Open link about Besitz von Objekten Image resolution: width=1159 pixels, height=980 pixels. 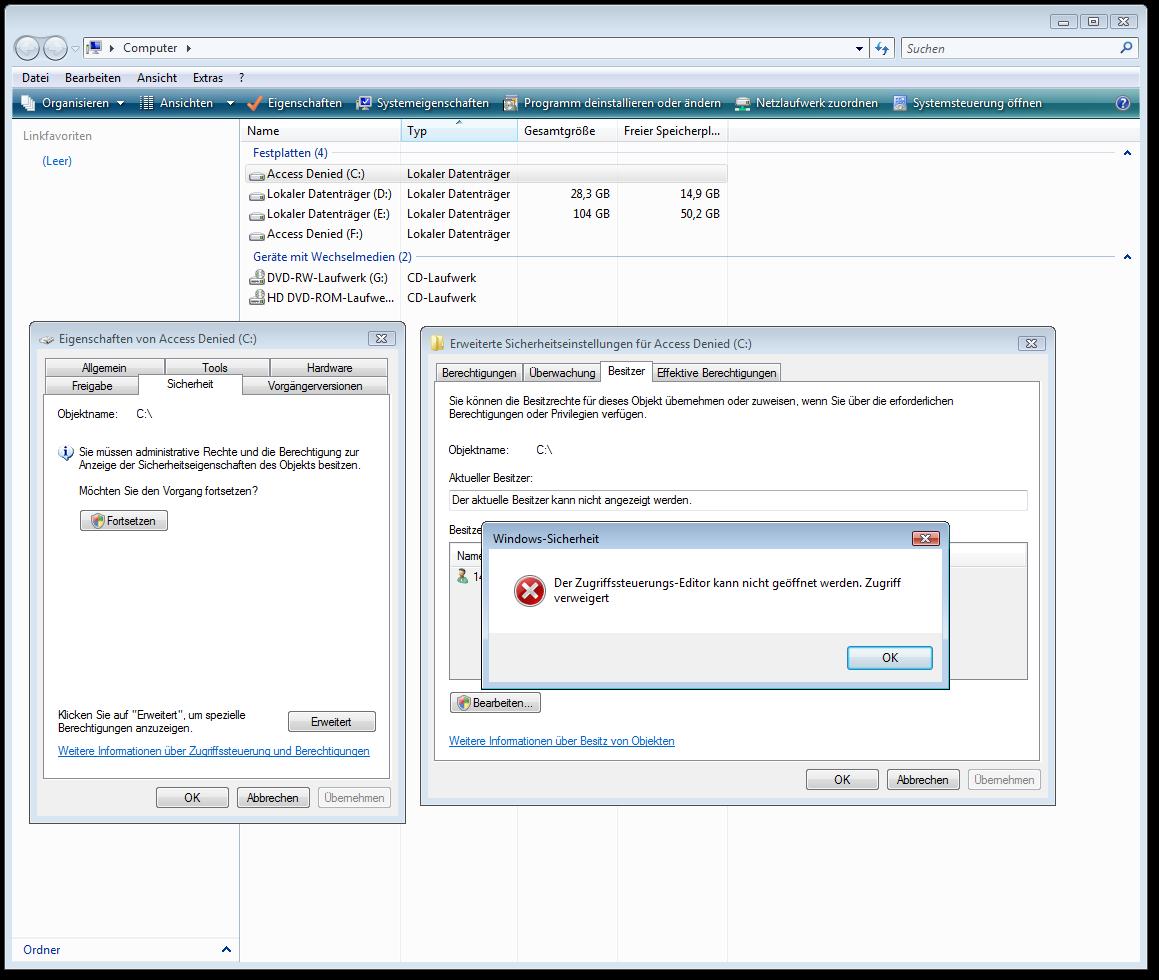(x=562, y=741)
